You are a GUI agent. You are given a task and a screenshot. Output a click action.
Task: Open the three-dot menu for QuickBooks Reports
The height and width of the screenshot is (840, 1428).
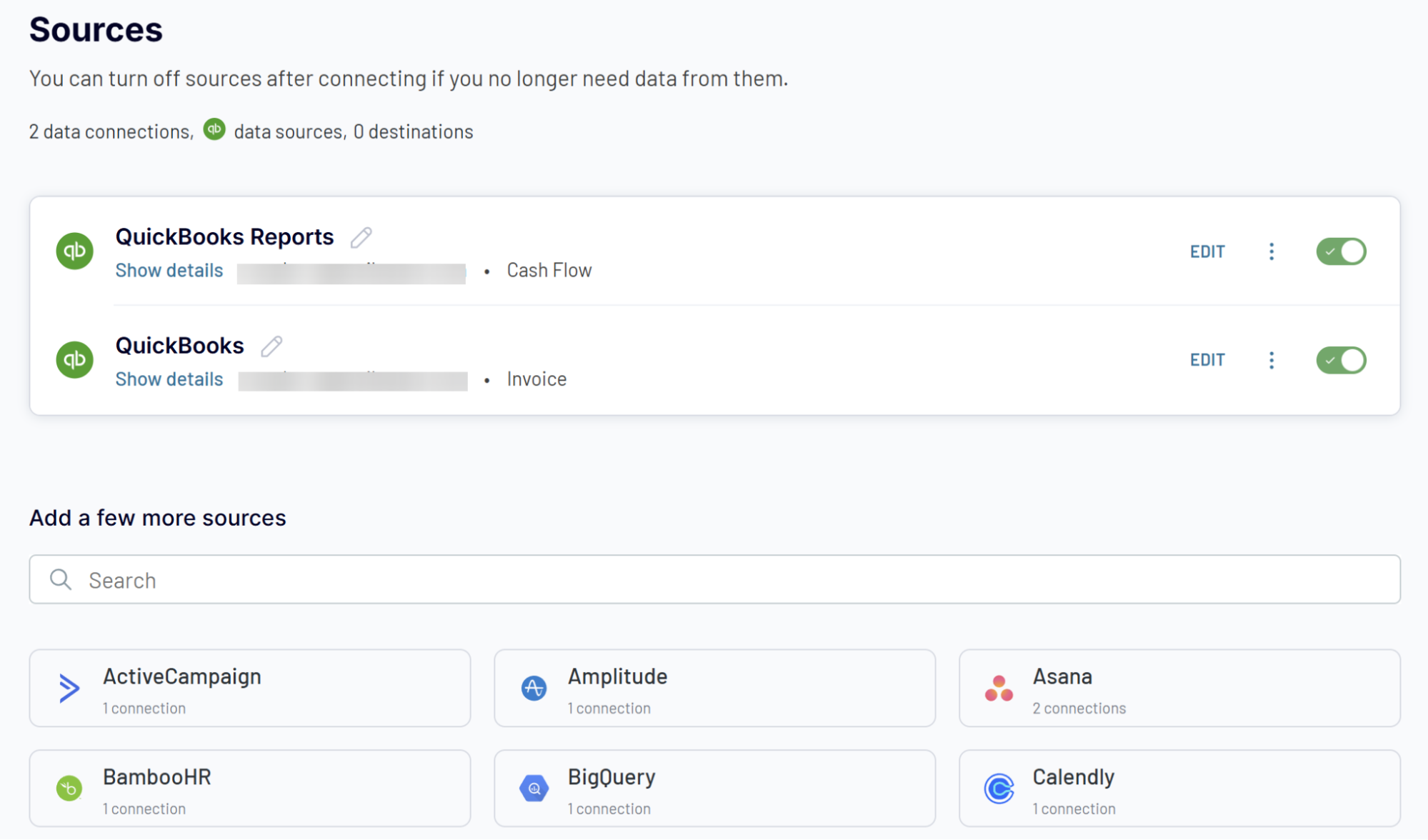pos(1272,251)
